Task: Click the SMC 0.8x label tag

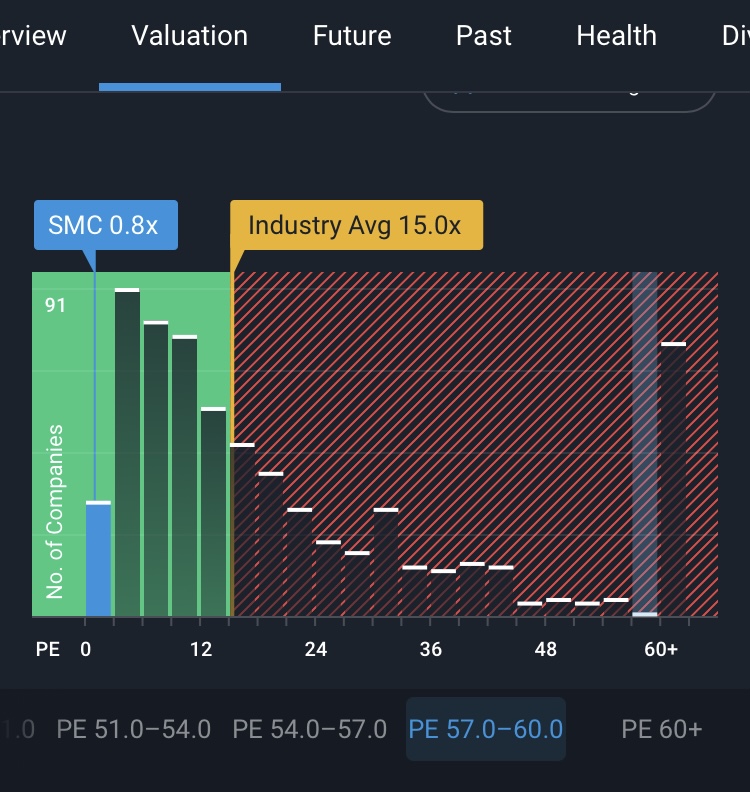Action: (106, 225)
